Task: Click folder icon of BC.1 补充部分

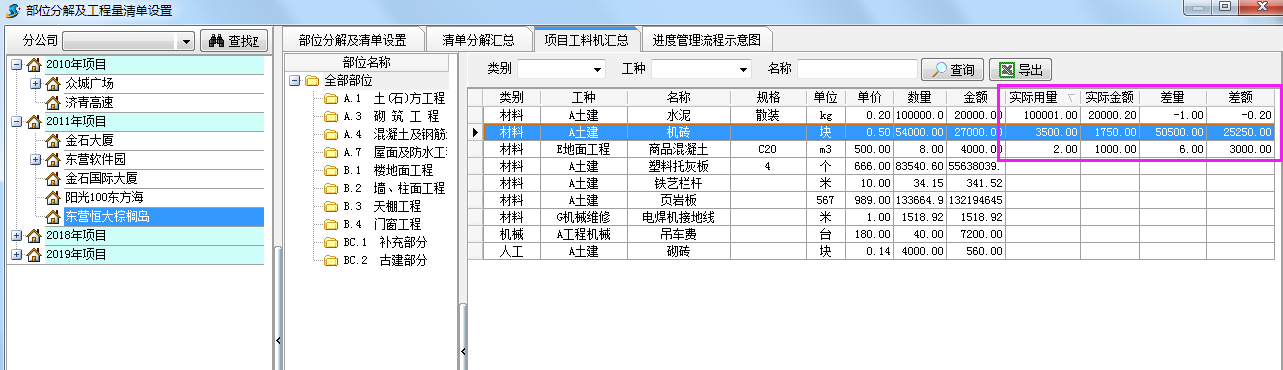Action: pyautogui.click(x=331, y=242)
